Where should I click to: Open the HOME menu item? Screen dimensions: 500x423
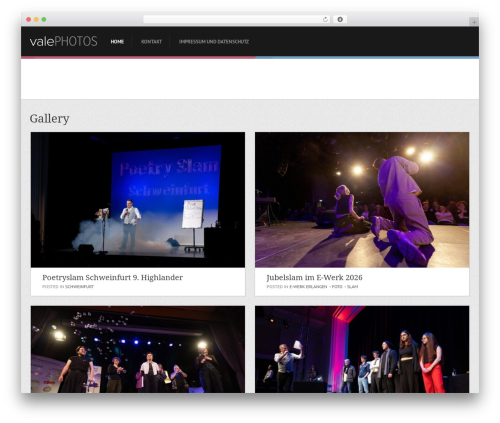pos(117,42)
